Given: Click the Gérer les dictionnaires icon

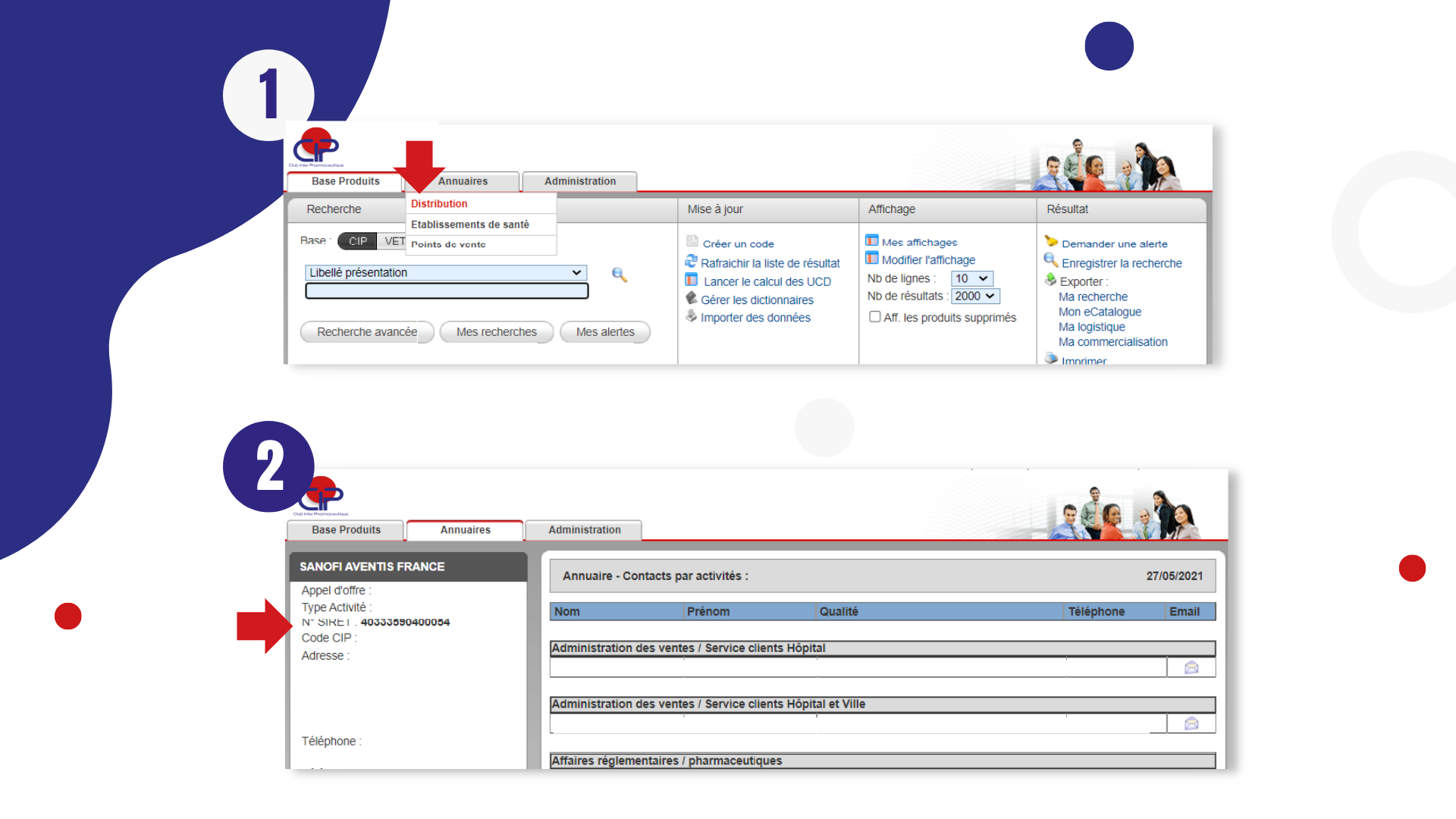Looking at the screenshot, I should tap(691, 299).
